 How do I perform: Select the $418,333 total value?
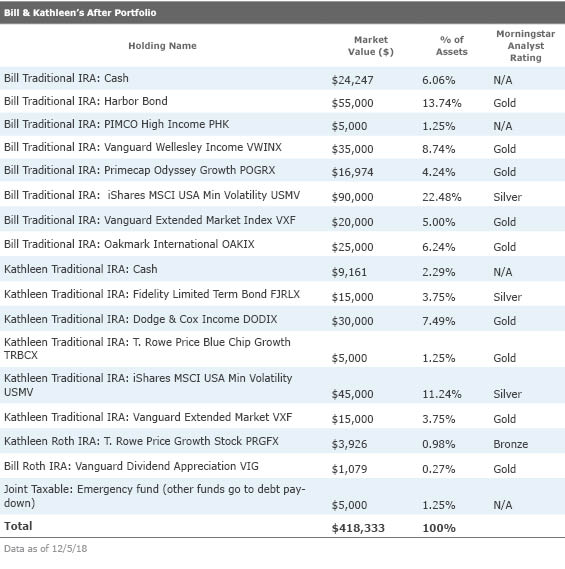coord(358,528)
